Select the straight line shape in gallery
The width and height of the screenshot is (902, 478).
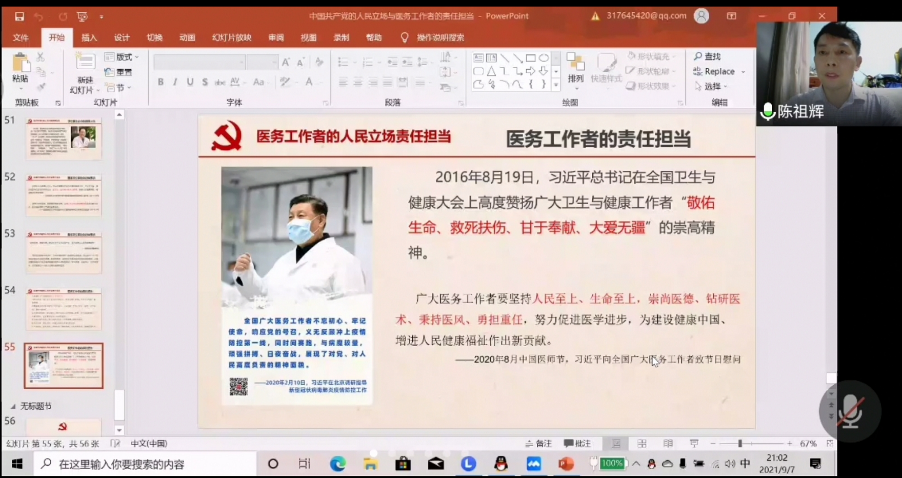(x=504, y=58)
